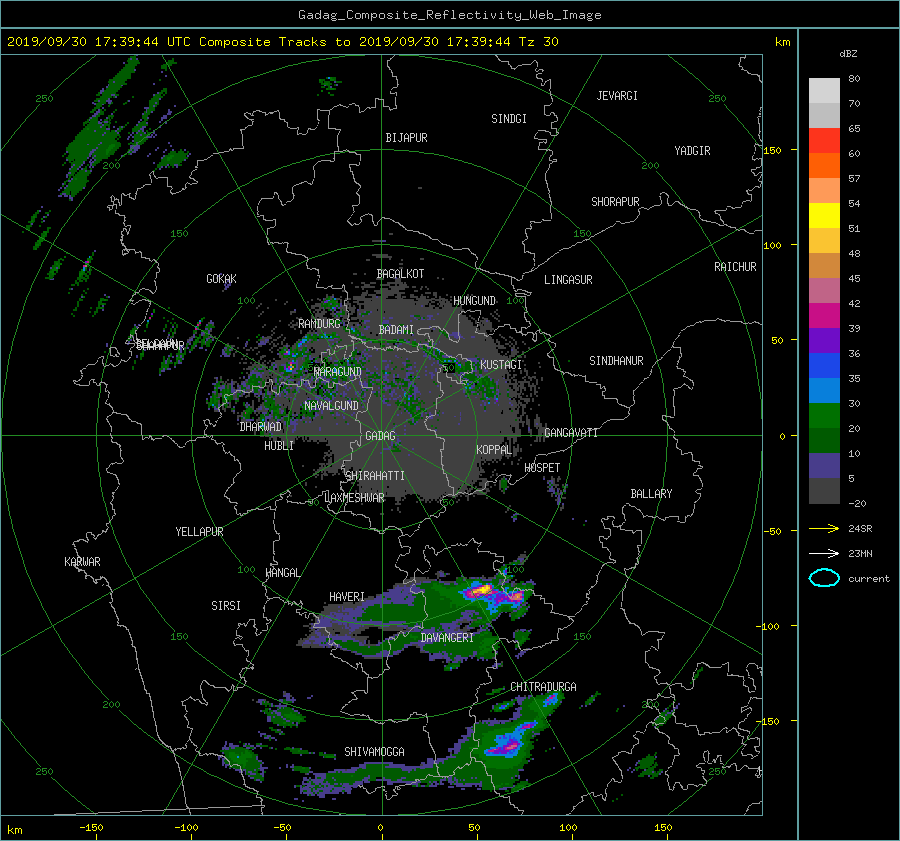Click the KUSTAGI city label
Screen dimensions: 900x841
[501, 365]
